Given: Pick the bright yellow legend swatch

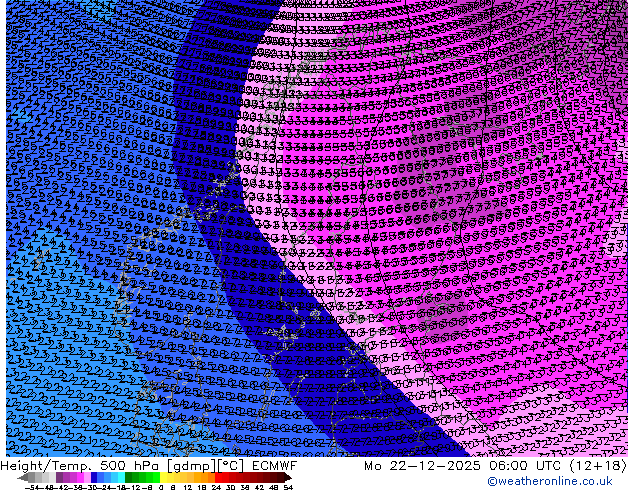Looking at the screenshot, I should click(163, 477).
